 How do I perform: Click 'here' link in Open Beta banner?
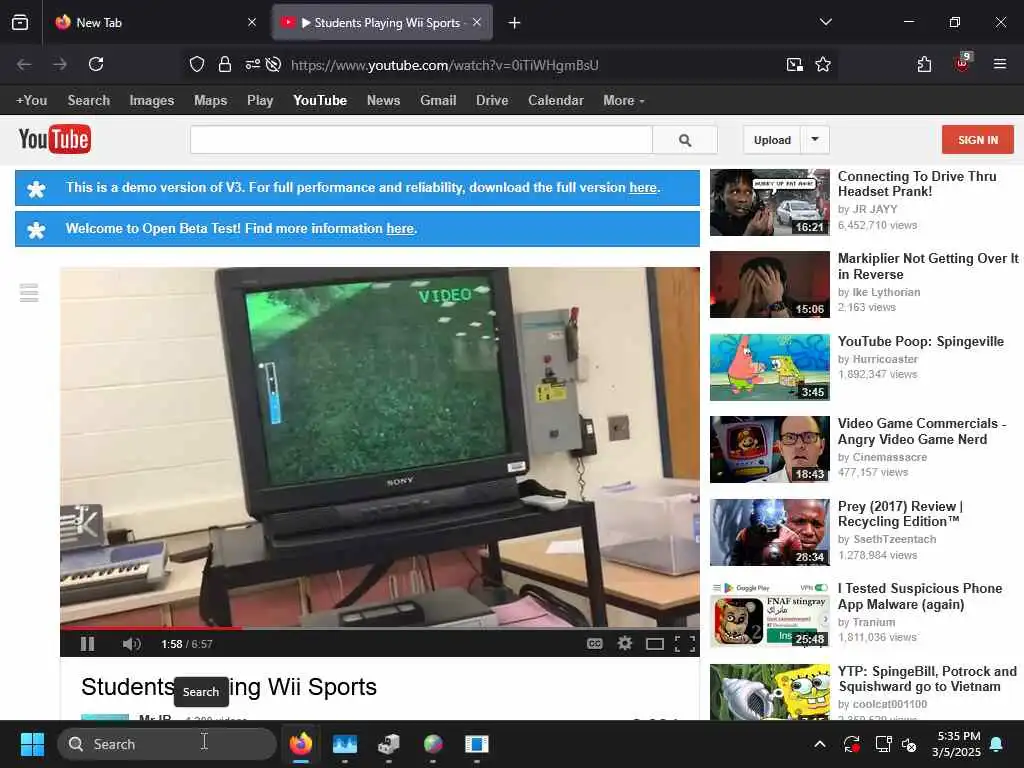[x=400, y=229]
